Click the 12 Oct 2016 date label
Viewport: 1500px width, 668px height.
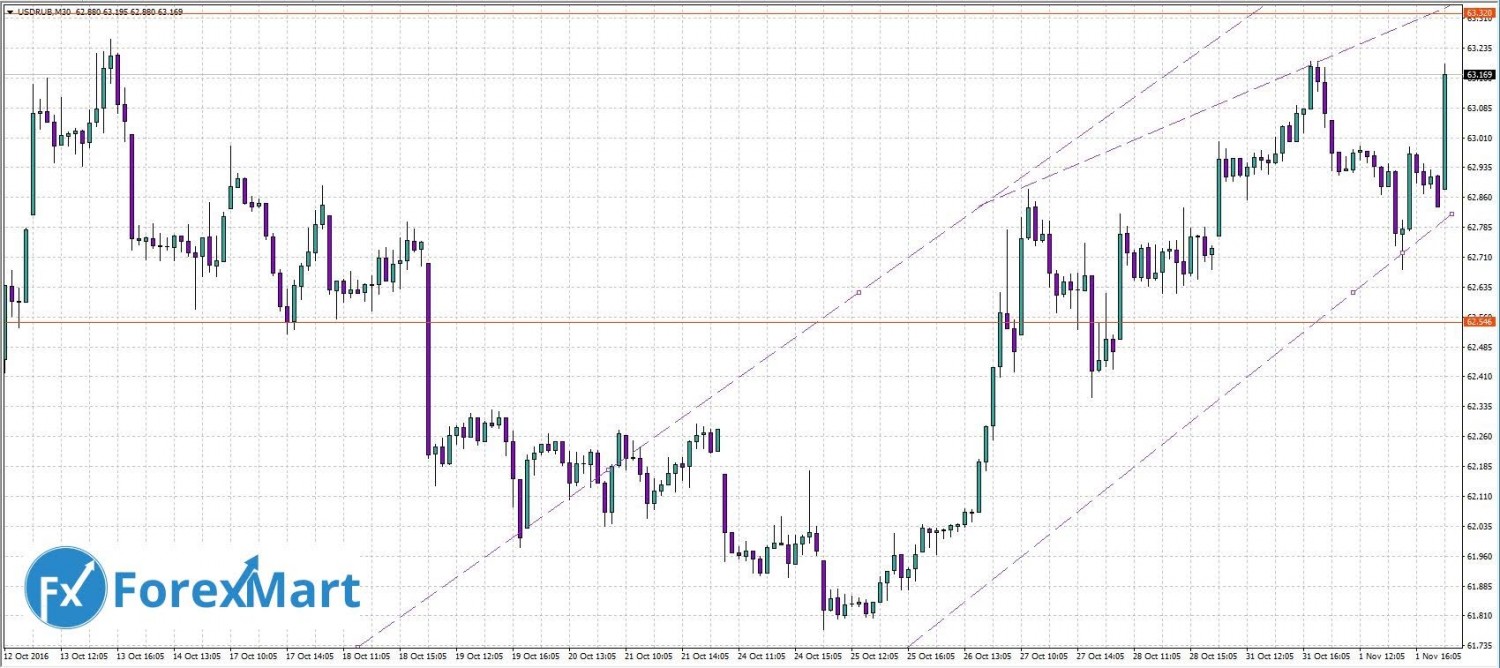(x=26, y=658)
